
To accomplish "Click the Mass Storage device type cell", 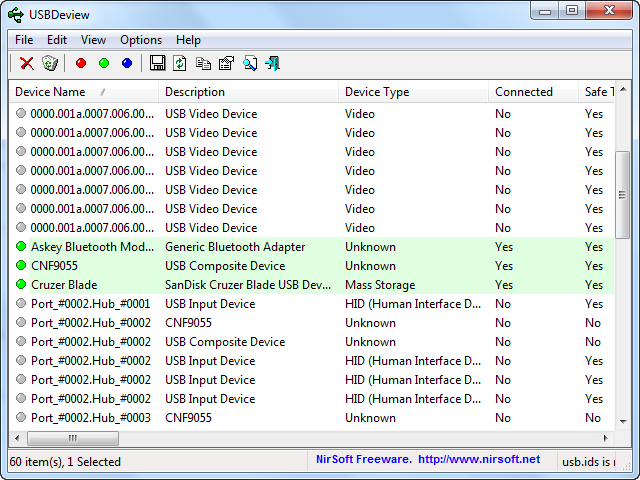I will [x=380, y=284].
